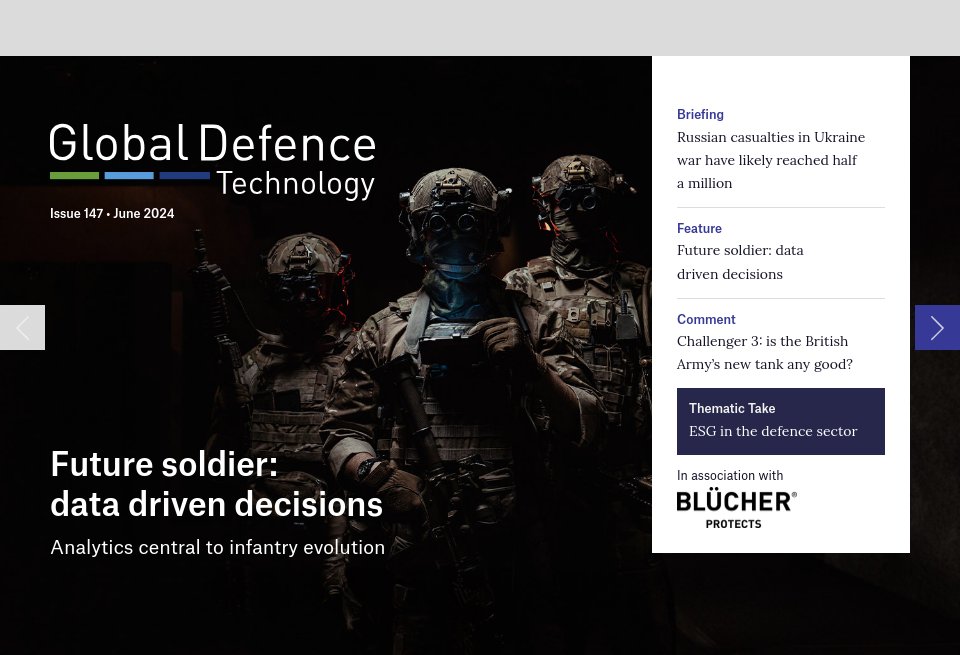The image size is (960, 655).
Task: Read the Challenger 3 tank comment piece
Action: coord(764,352)
